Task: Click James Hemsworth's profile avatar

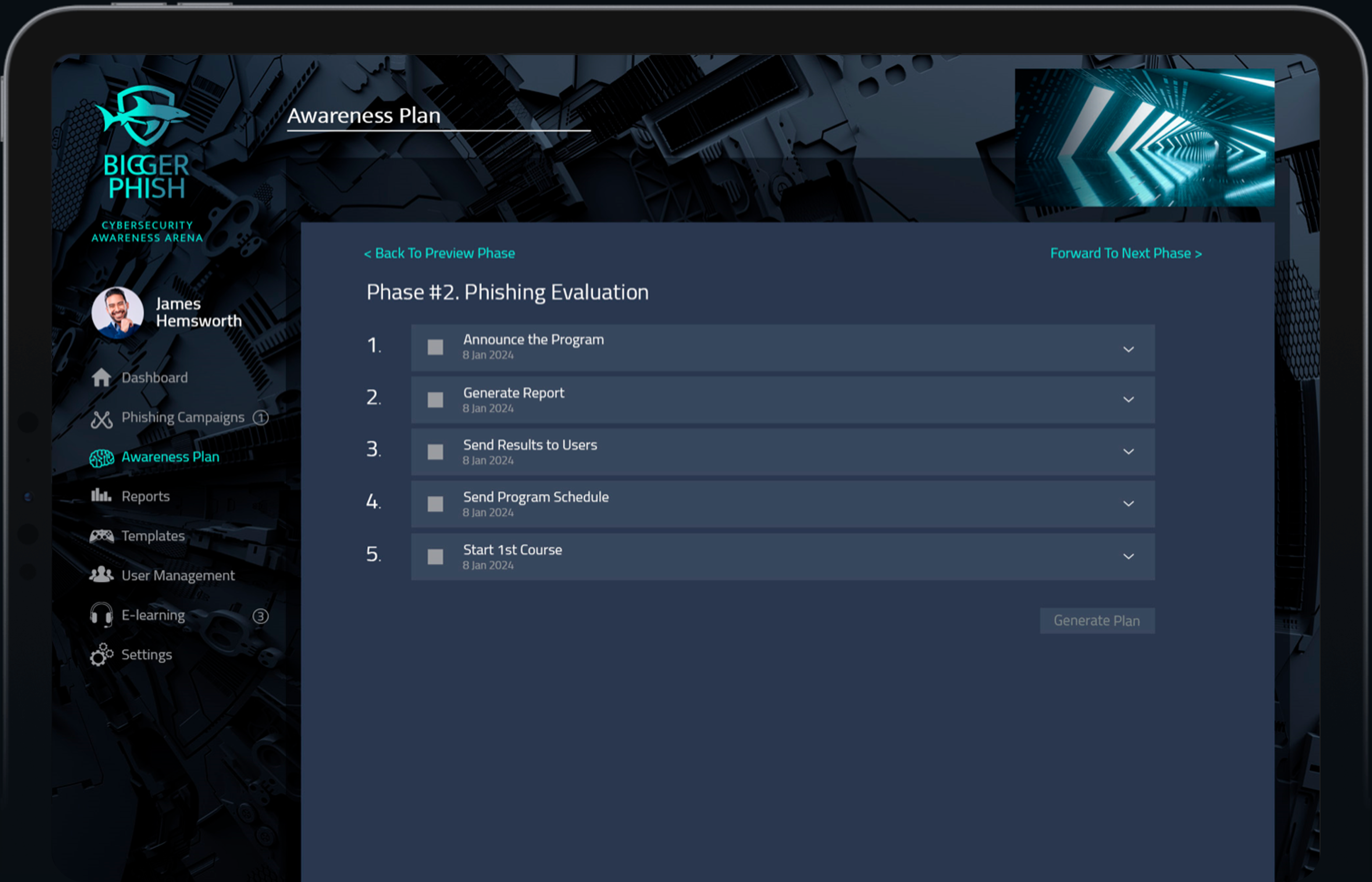Action: pyautogui.click(x=117, y=313)
